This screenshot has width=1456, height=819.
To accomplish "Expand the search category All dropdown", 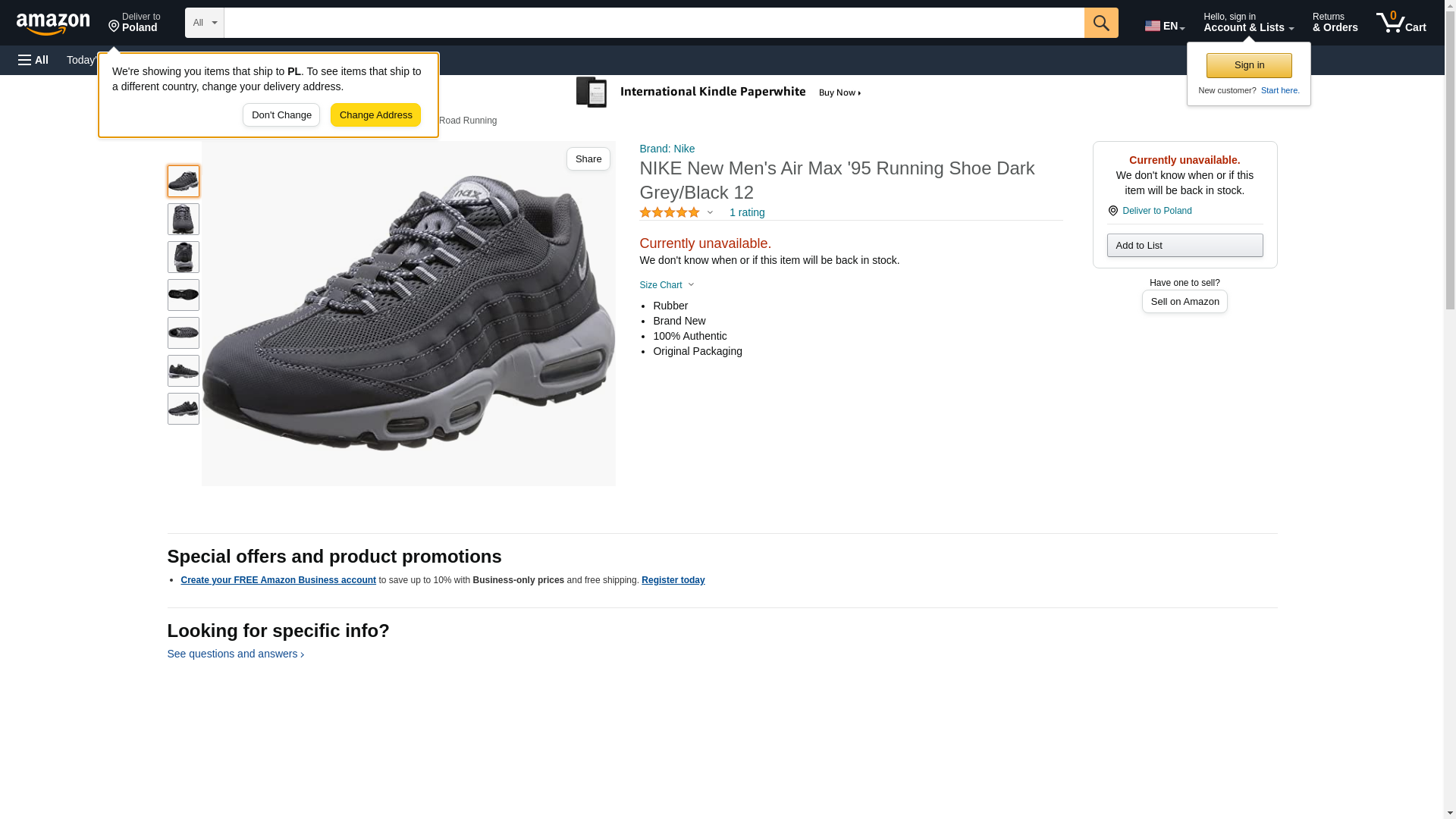I will [205, 23].
